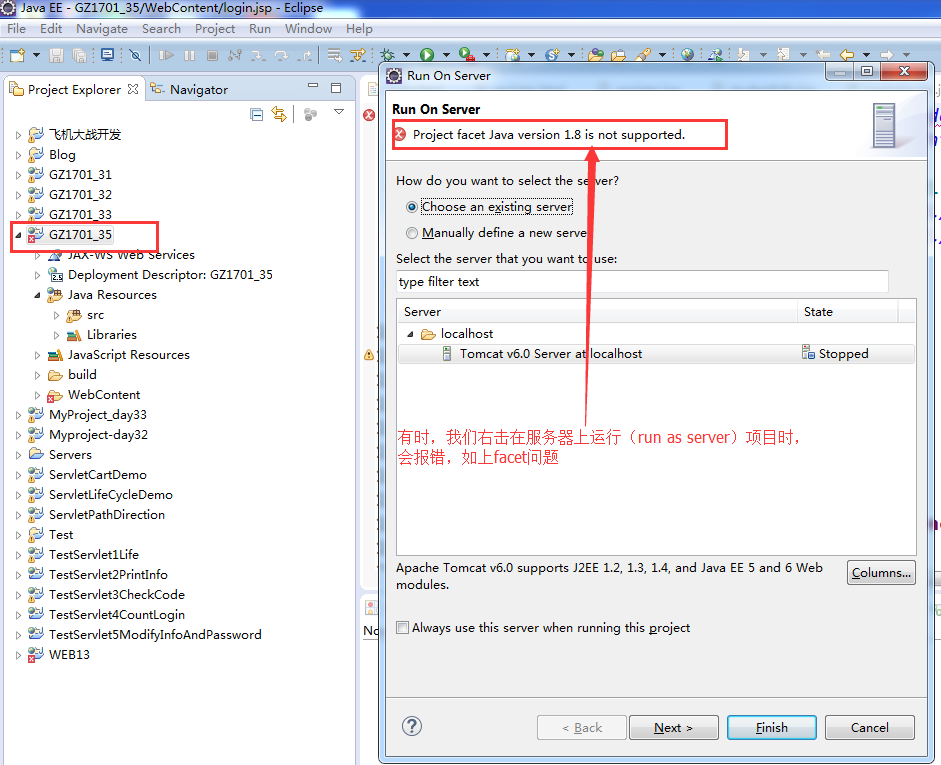The image size is (941, 765).
Task: Expand the Blog project node
Action: [x=18, y=155]
